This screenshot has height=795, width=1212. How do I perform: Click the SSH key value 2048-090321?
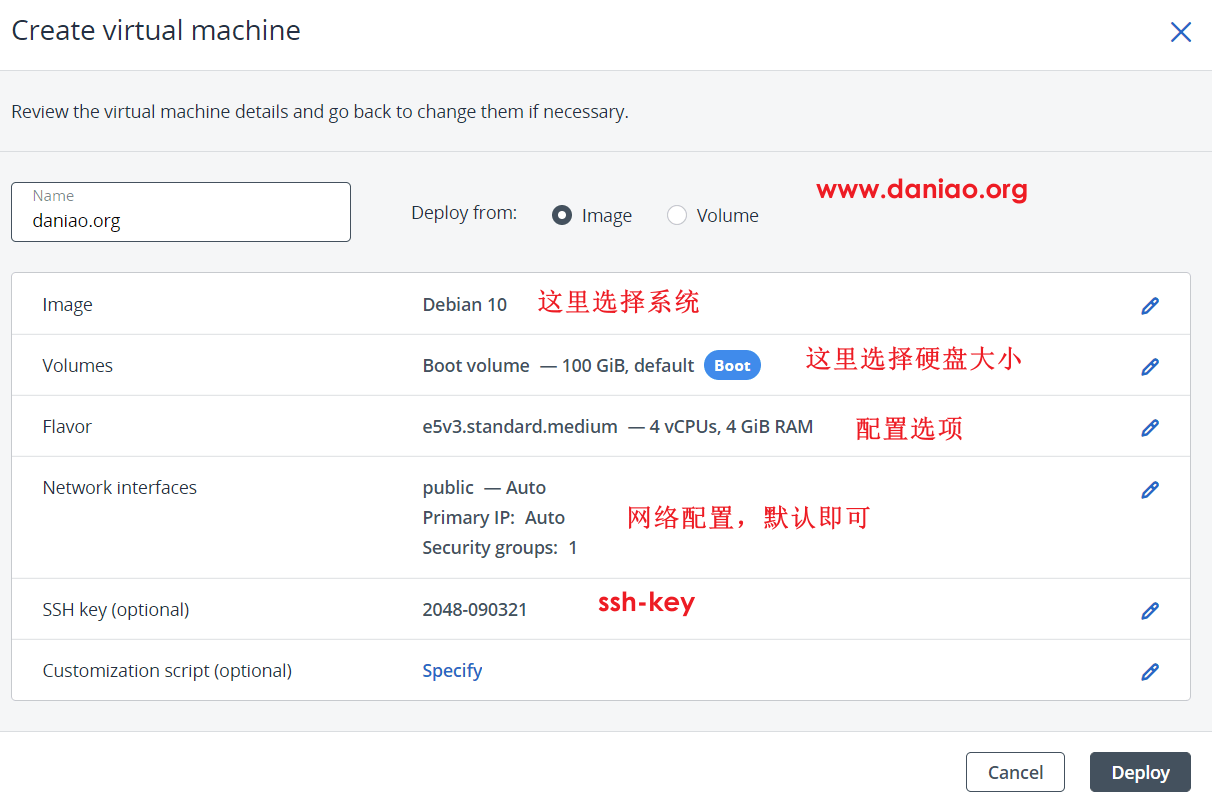click(x=474, y=610)
